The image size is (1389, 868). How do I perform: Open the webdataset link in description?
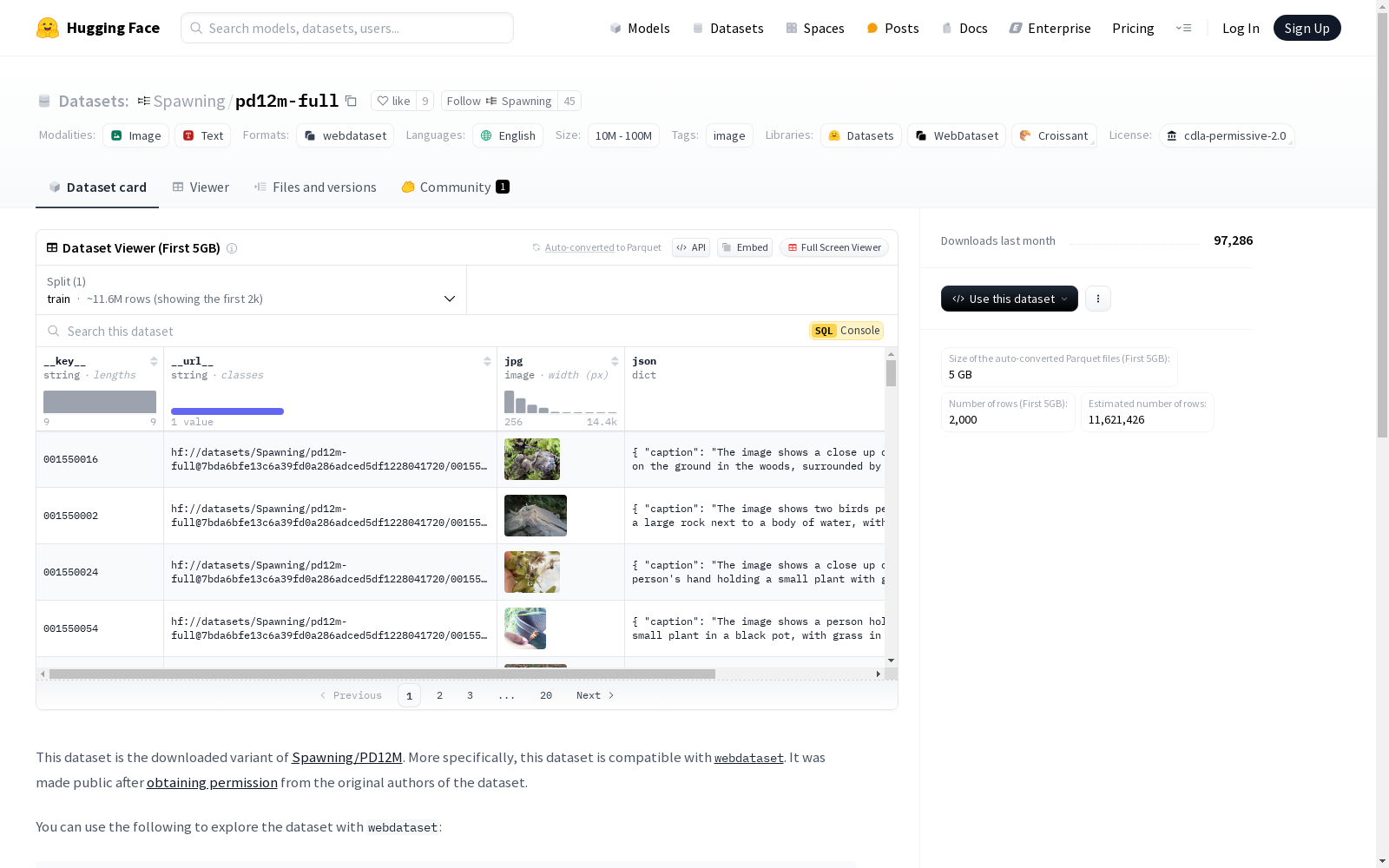pyautogui.click(x=748, y=758)
